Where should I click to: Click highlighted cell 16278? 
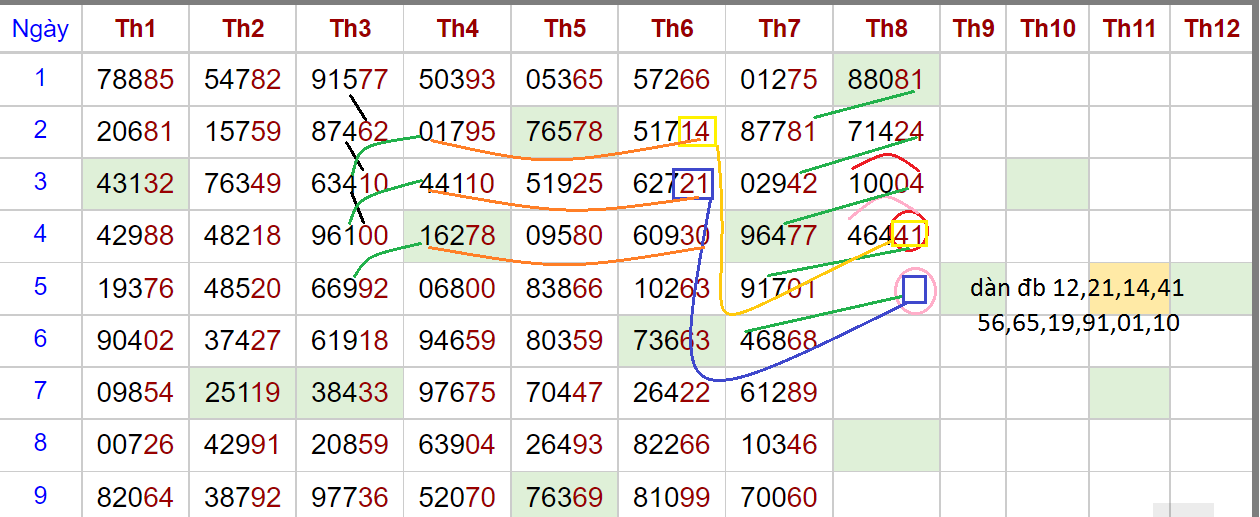point(457,236)
